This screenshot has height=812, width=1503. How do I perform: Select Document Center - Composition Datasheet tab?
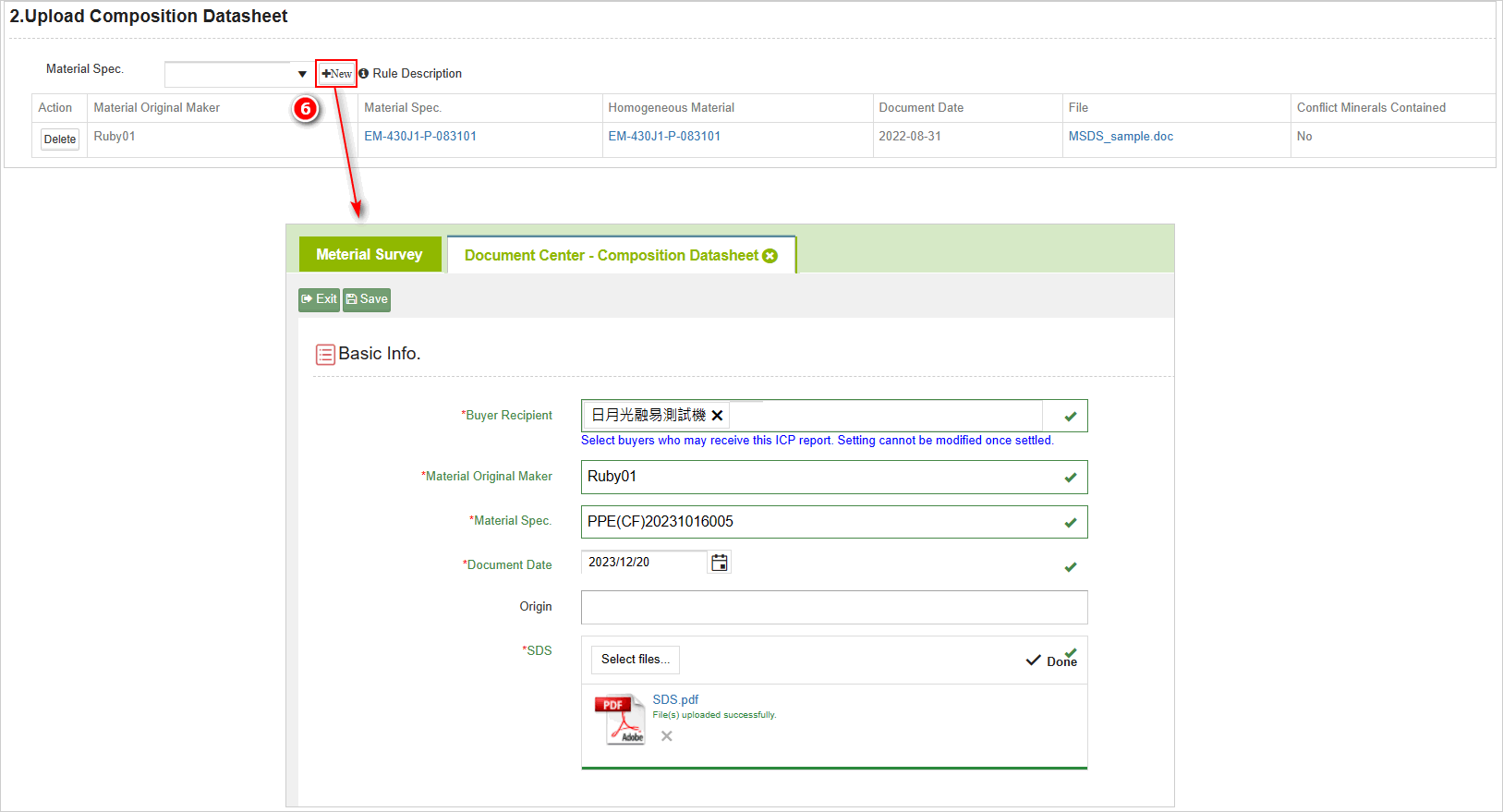[x=611, y=256]
